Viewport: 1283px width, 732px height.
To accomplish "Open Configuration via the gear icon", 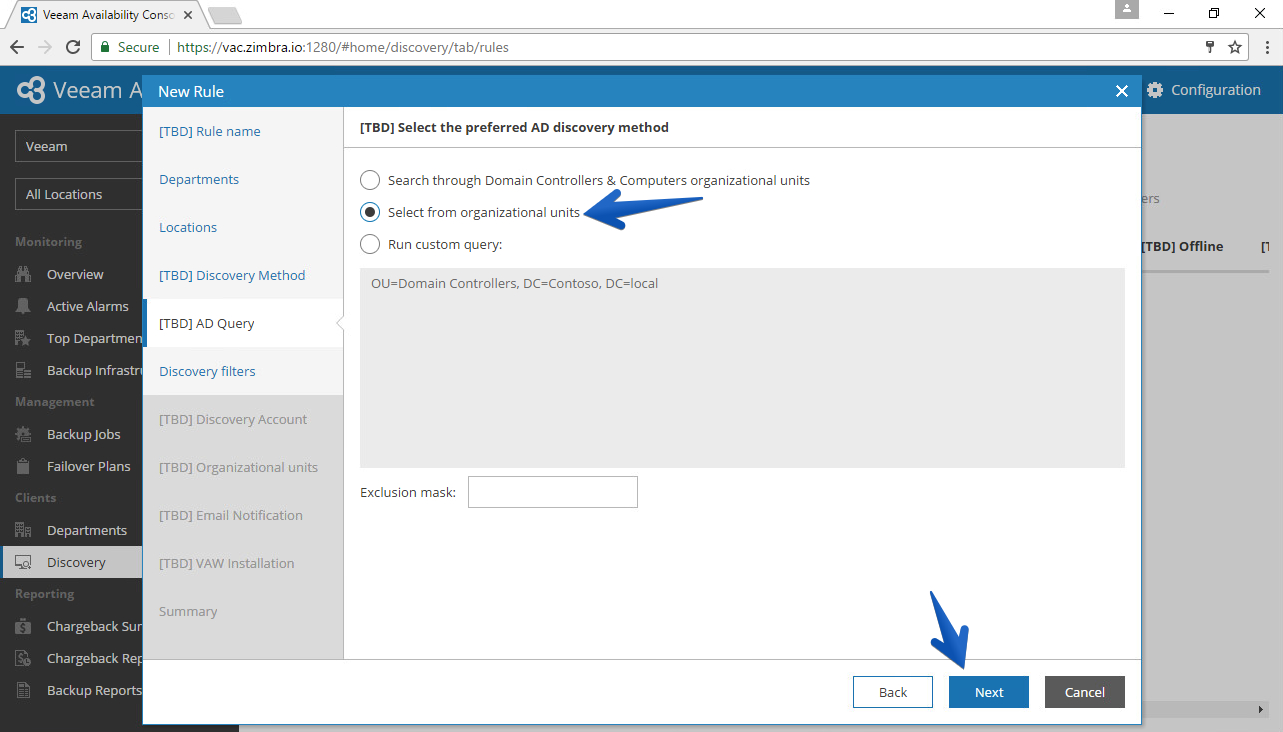I will (x=1155, y=90).
